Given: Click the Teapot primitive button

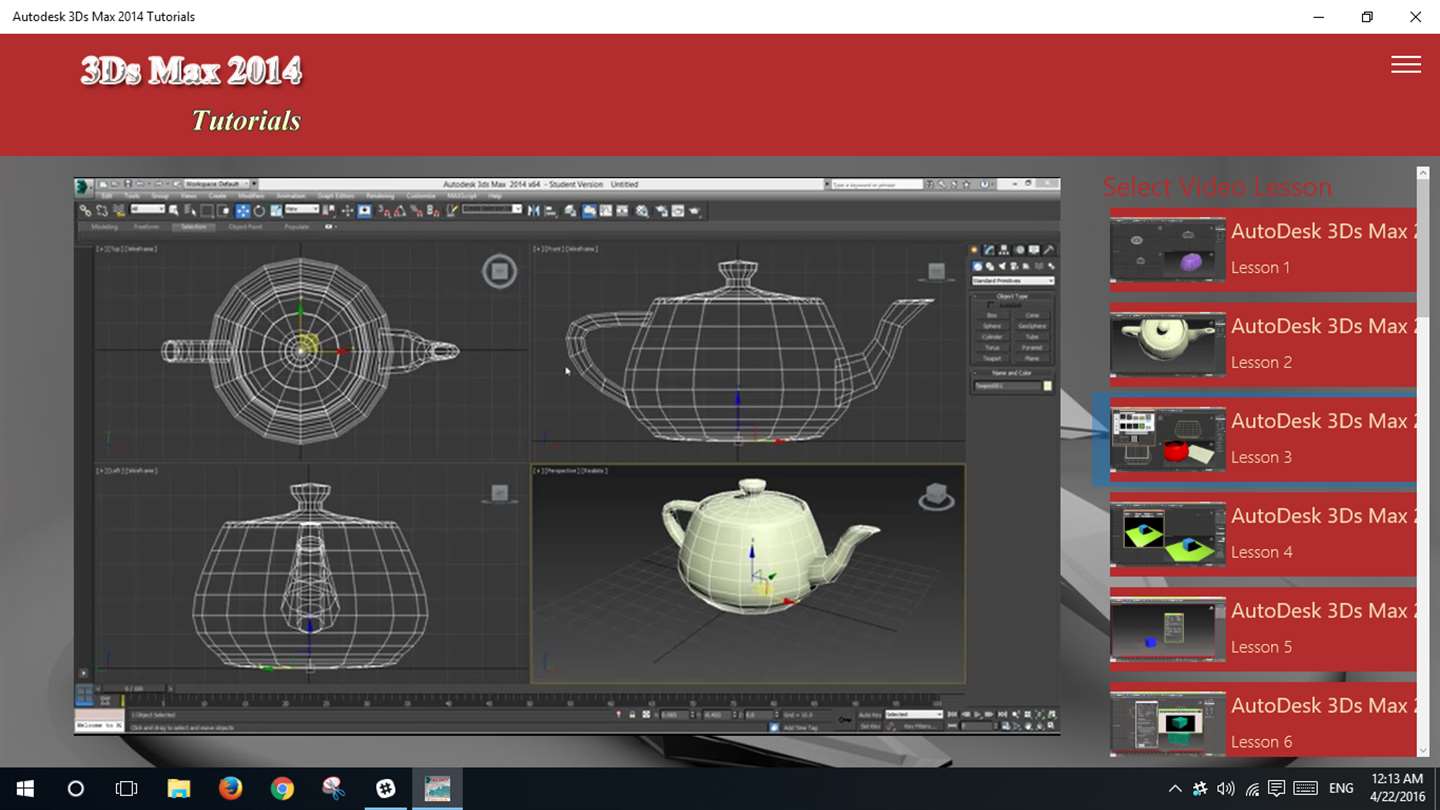Looking at the screenshot, I should [x=991, y=358].
